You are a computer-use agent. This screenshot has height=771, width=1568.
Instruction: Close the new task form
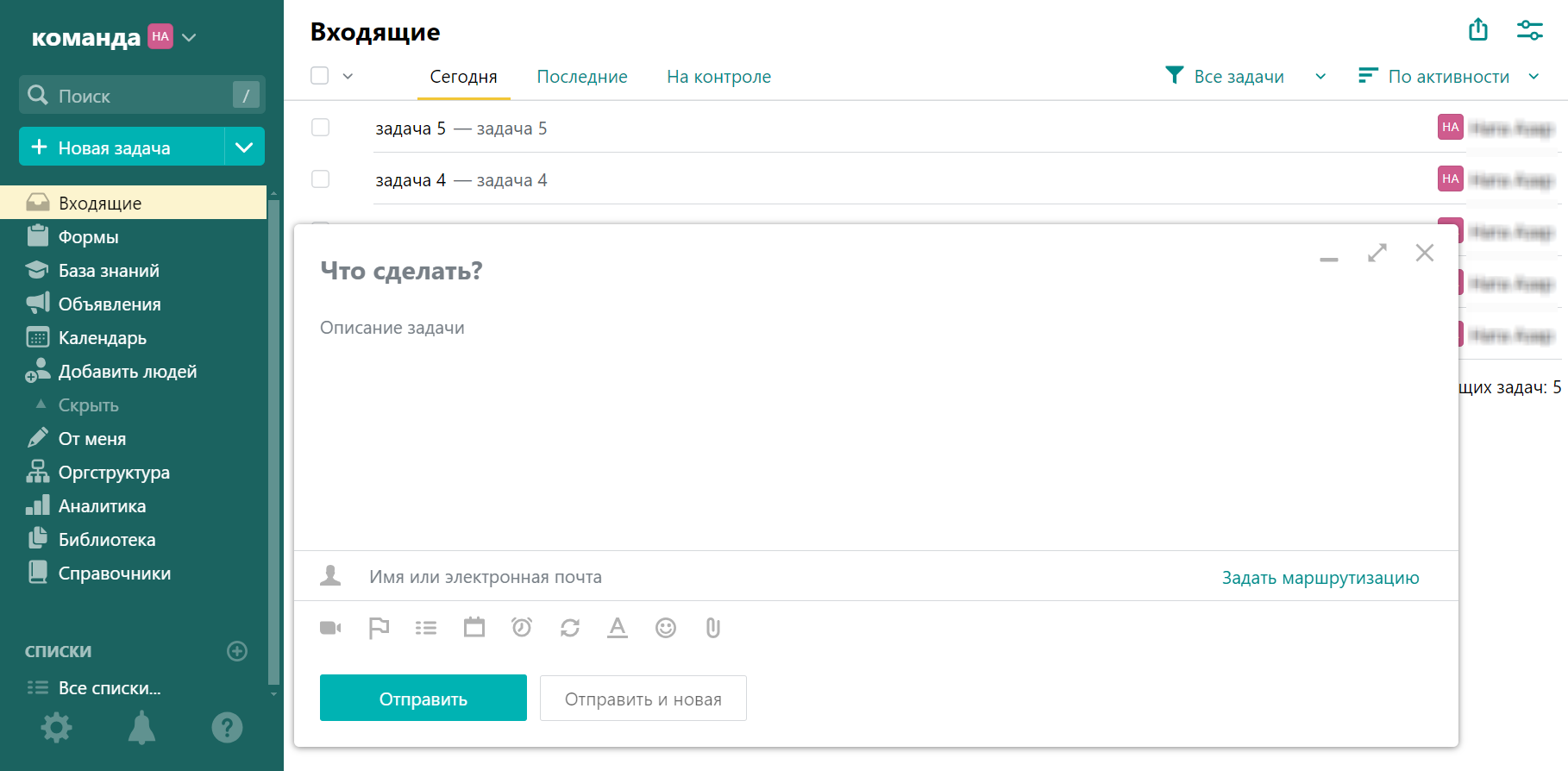(1425, 253)
